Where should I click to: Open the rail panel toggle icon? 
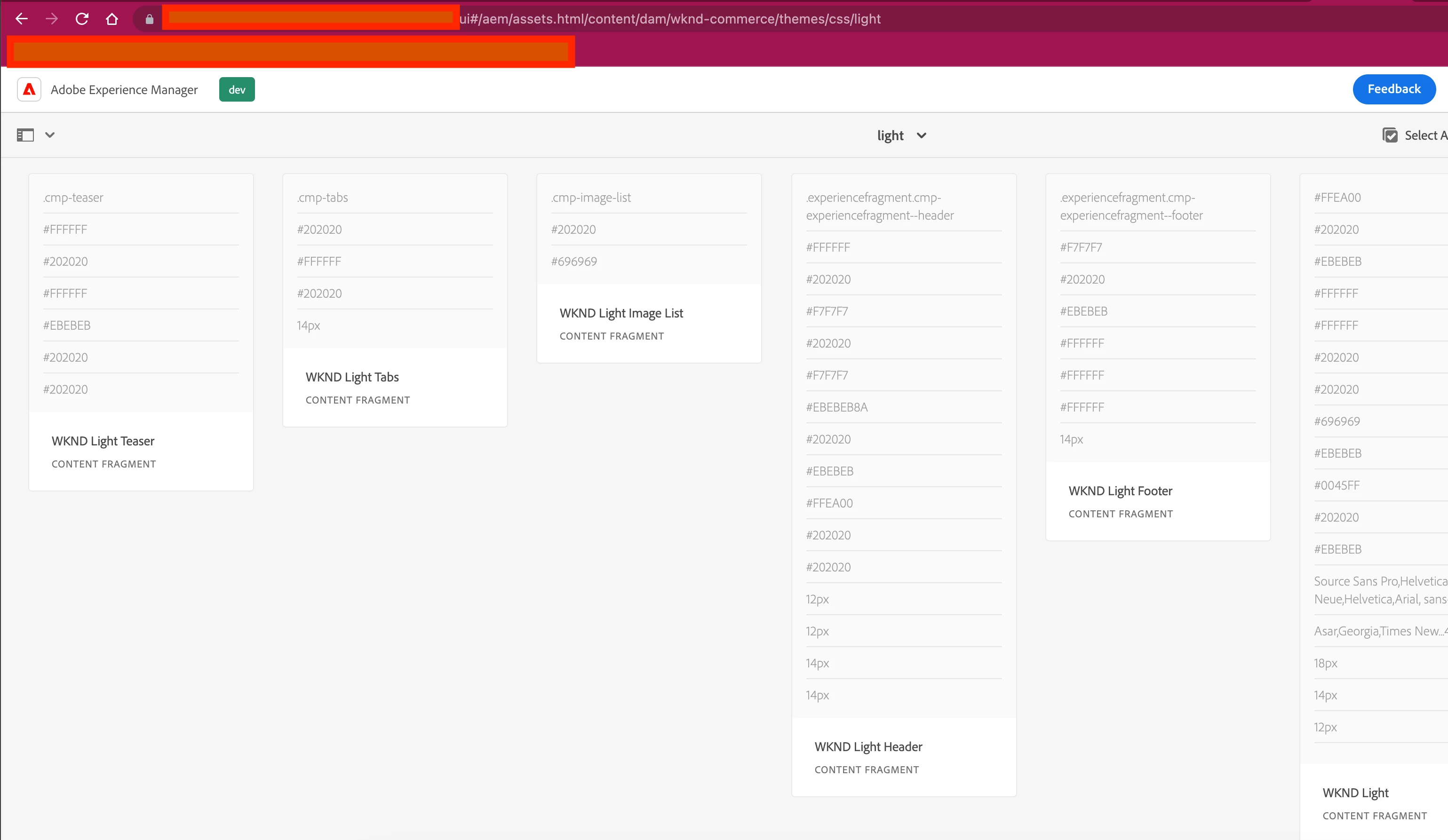25,135
